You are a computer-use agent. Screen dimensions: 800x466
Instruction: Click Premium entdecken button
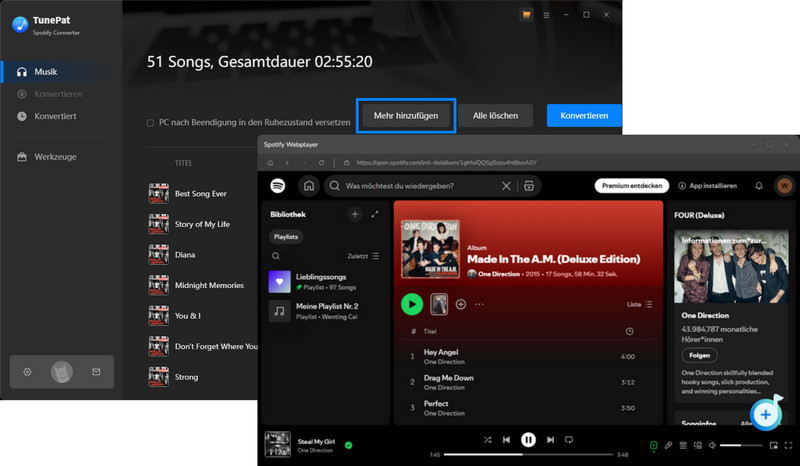tap(632, 186)
